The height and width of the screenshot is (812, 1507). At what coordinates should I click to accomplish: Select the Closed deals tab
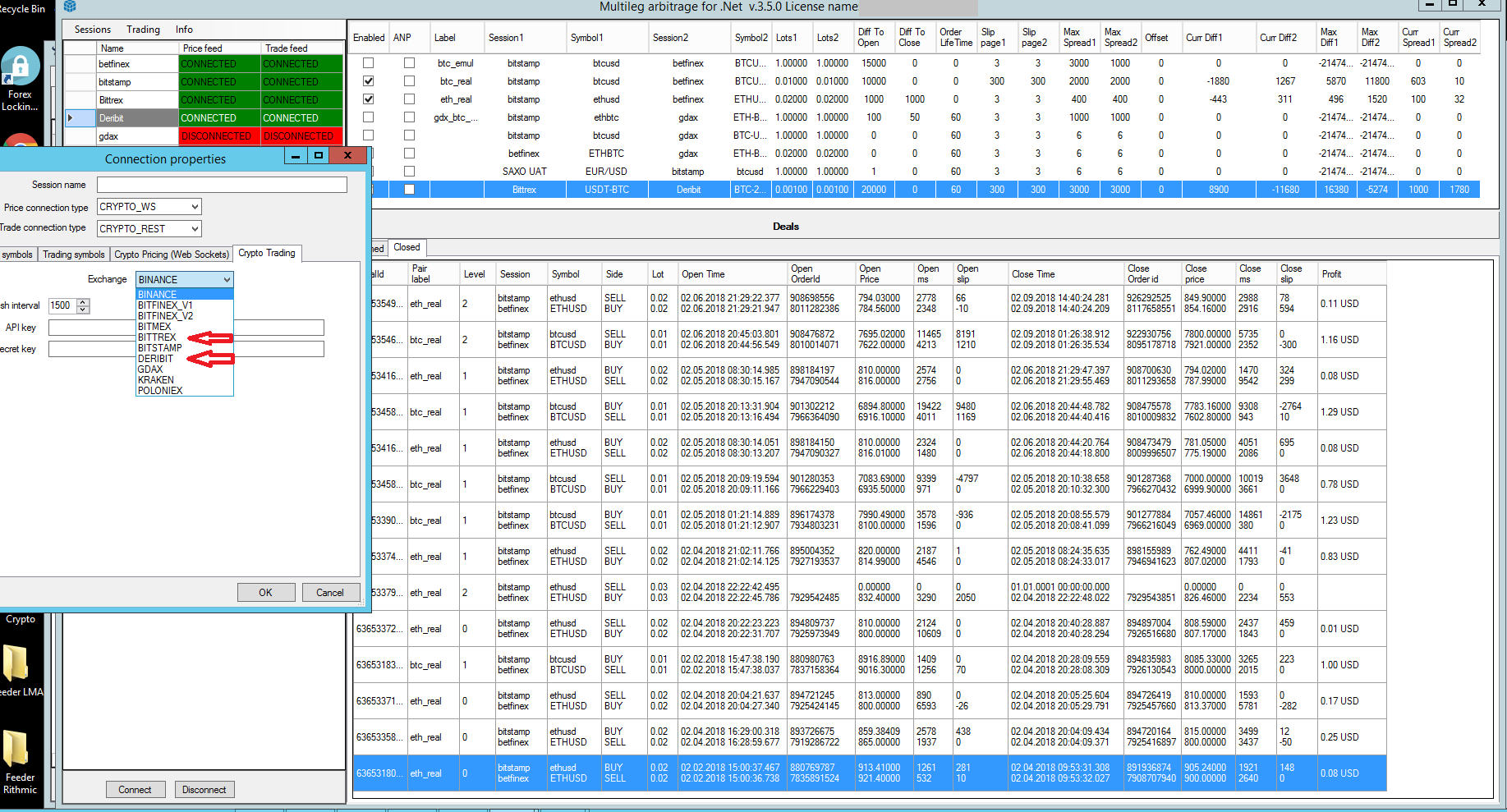[407, 247]
